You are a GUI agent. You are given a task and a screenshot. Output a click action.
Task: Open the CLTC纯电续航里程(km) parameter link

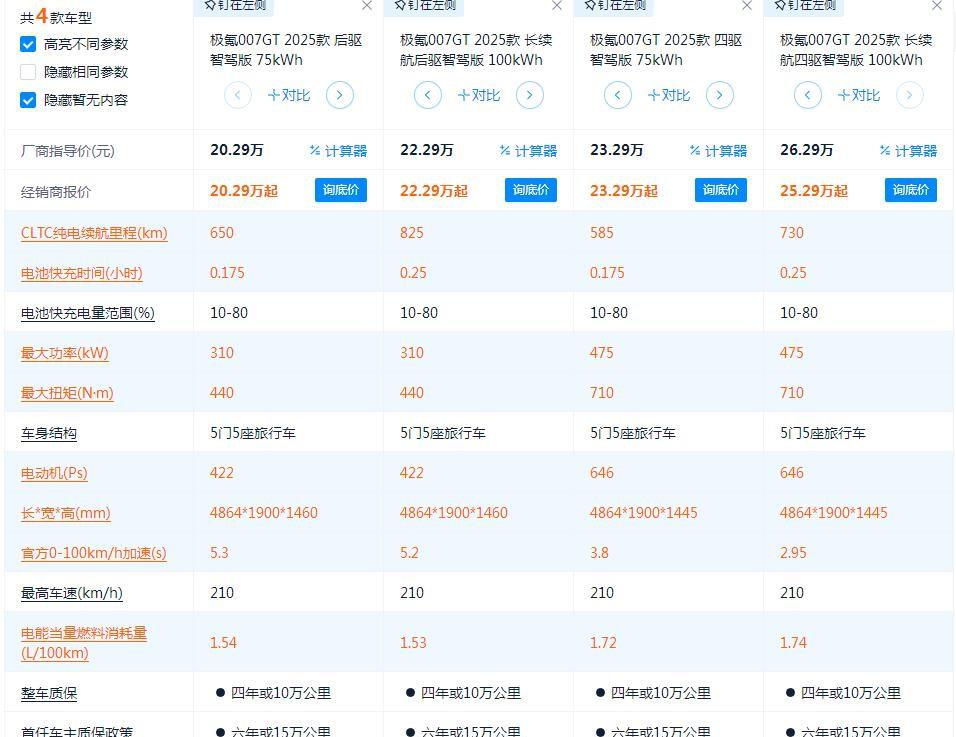tap(94, 233)
